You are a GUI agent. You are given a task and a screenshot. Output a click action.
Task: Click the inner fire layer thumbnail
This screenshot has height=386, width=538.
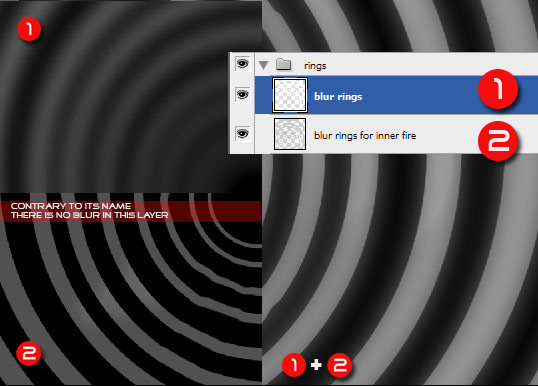click(290, 134)
